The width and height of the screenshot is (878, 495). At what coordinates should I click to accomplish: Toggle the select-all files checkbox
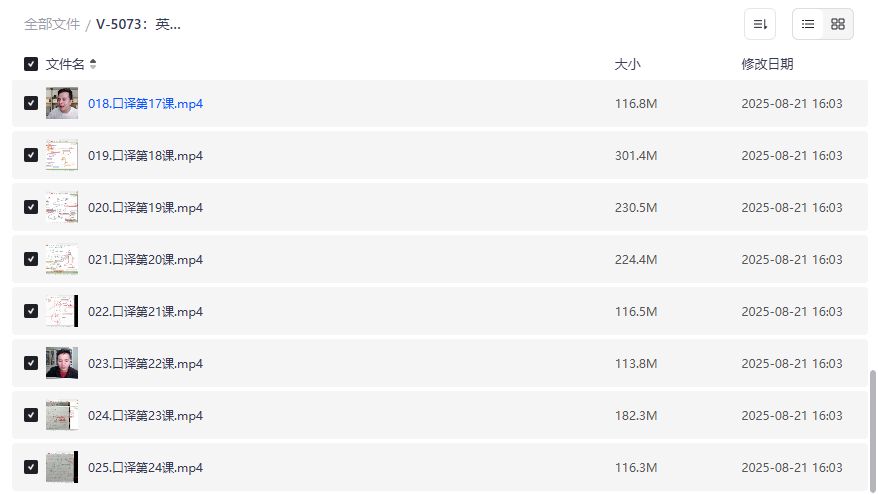tap(31, 64)
